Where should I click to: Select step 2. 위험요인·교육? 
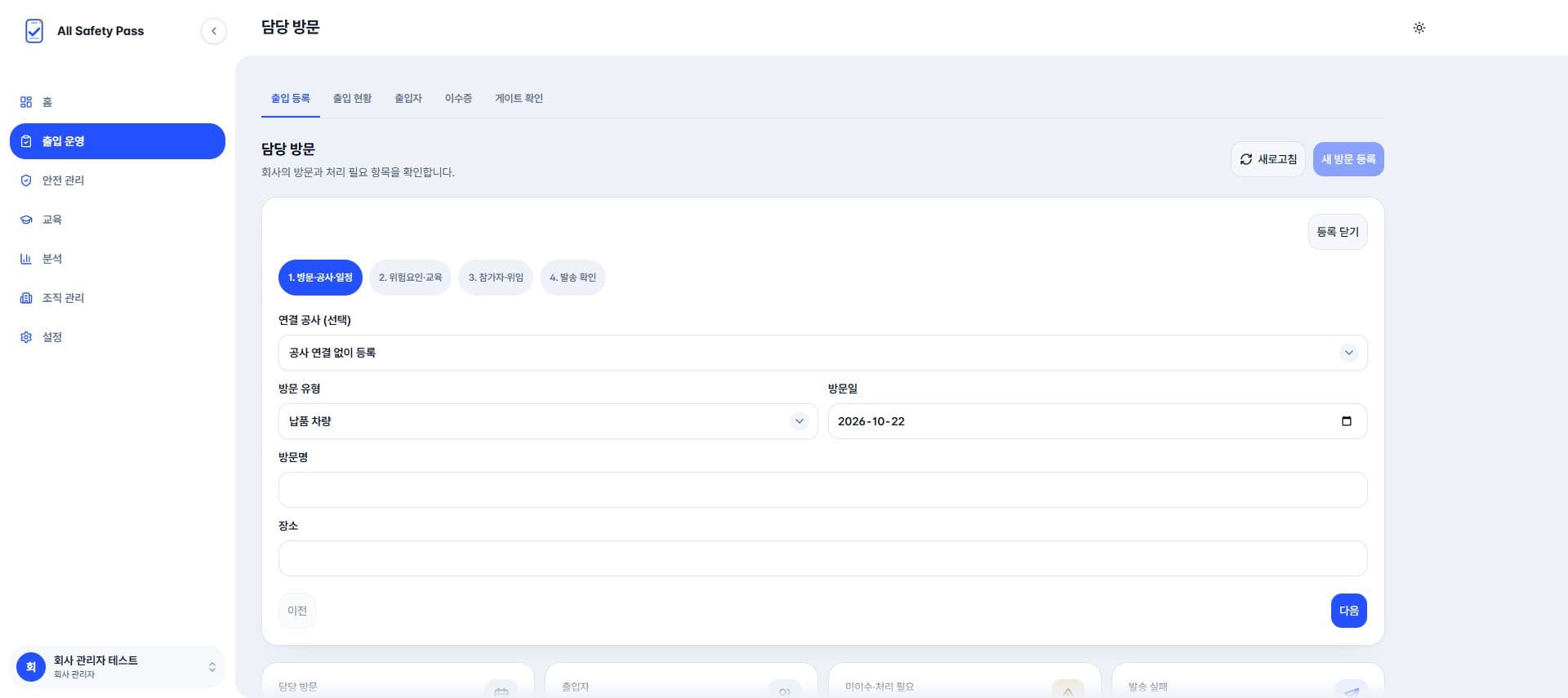(410, 278)
